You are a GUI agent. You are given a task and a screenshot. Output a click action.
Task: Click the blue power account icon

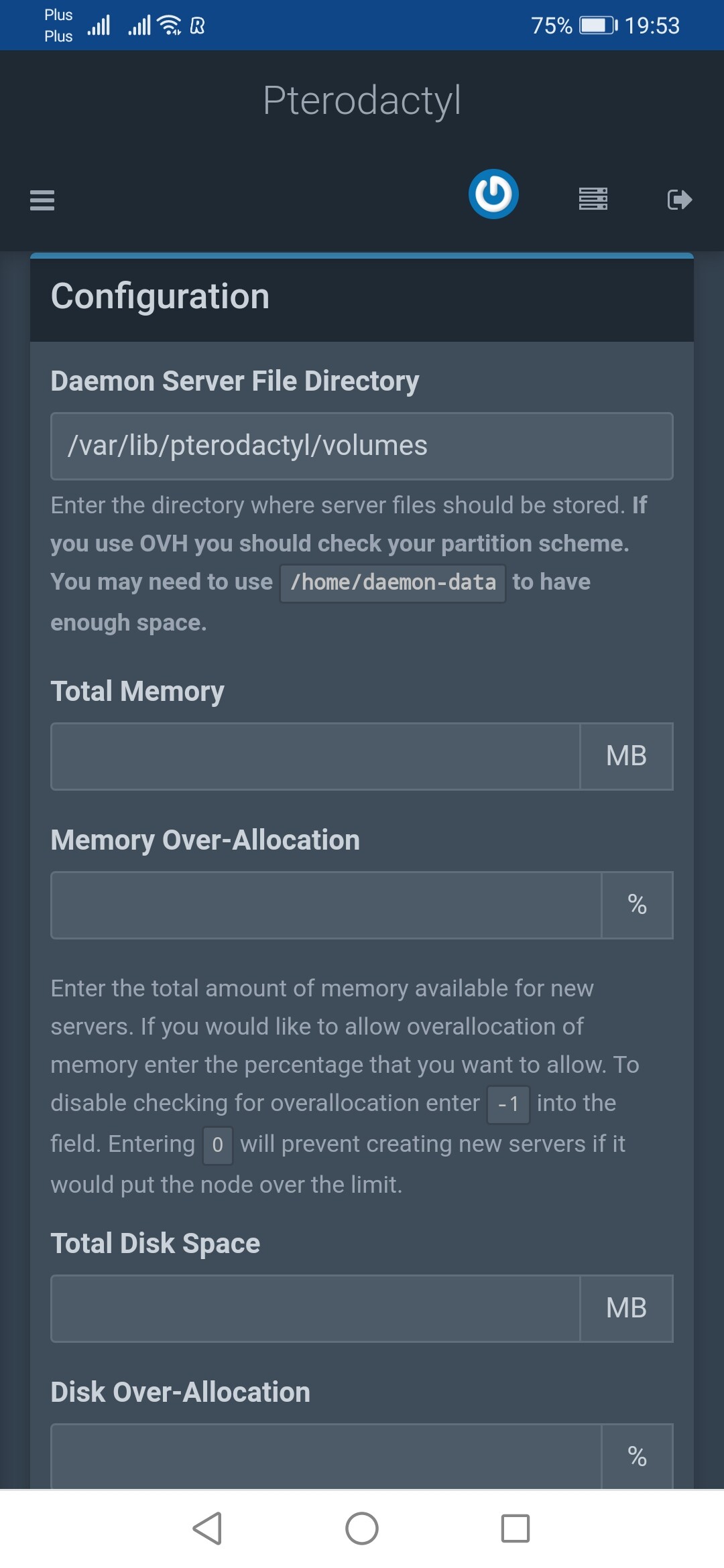[x=493, y=194]
